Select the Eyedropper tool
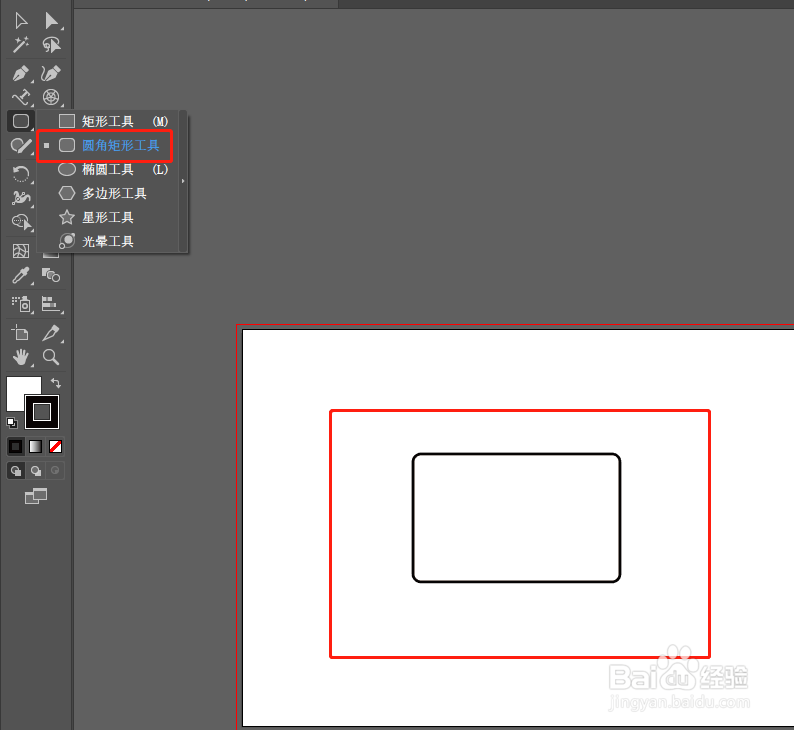 point(21,275)
